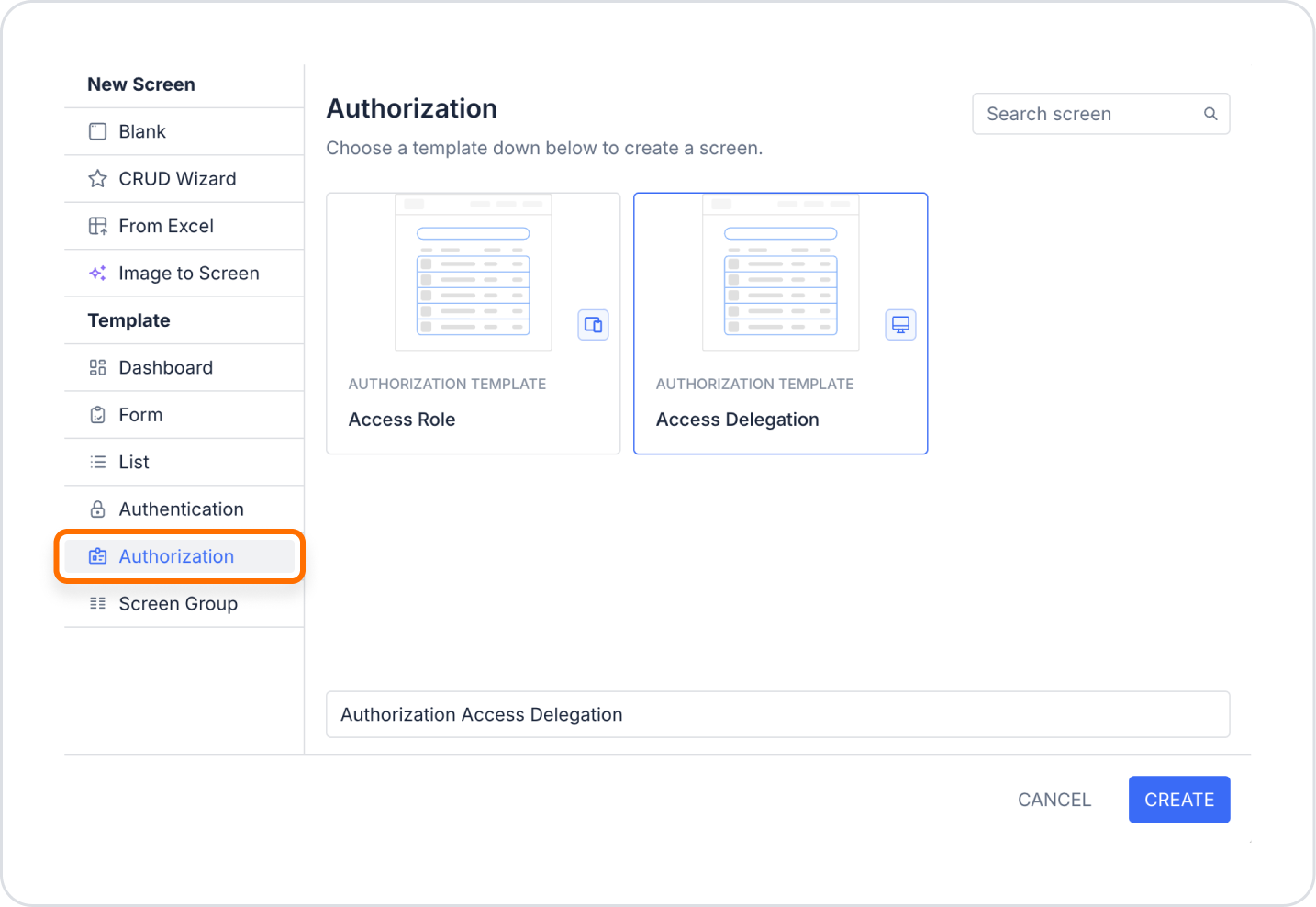Choose the From Excel option
Viewport: 1316px width, 907px height.
[184, 226]
